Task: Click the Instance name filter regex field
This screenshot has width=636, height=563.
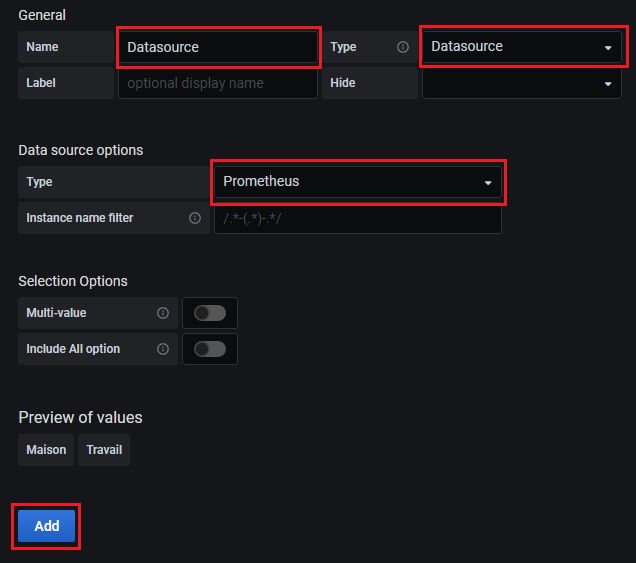Action: point(357,218)
